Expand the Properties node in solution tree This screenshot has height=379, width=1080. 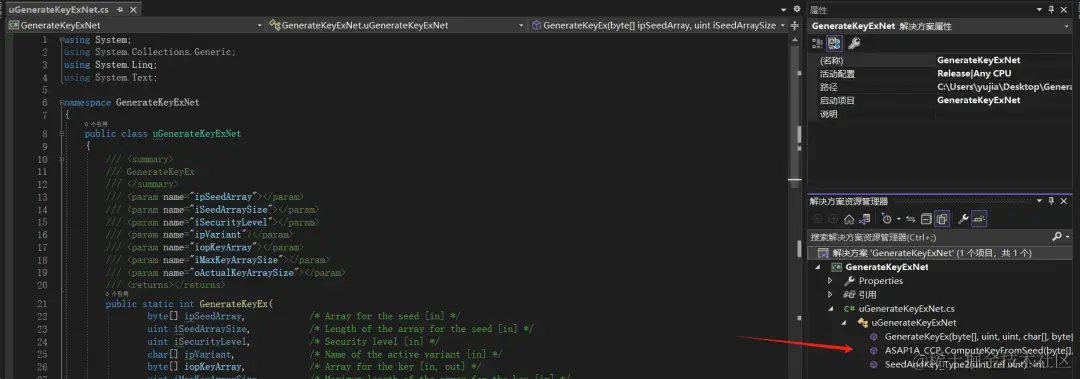coord(830,280)
